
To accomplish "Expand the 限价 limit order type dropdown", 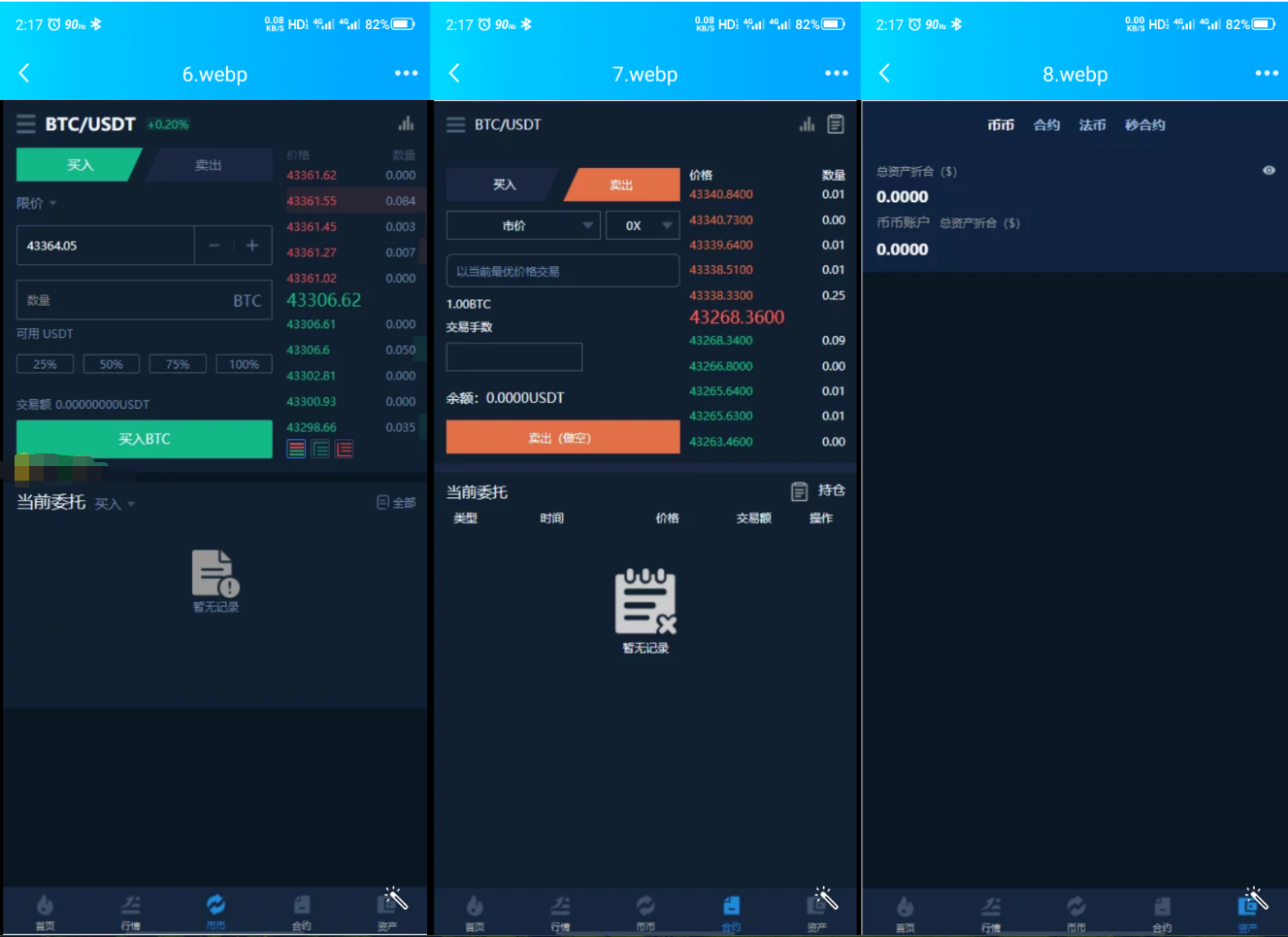I will point(37,203).
